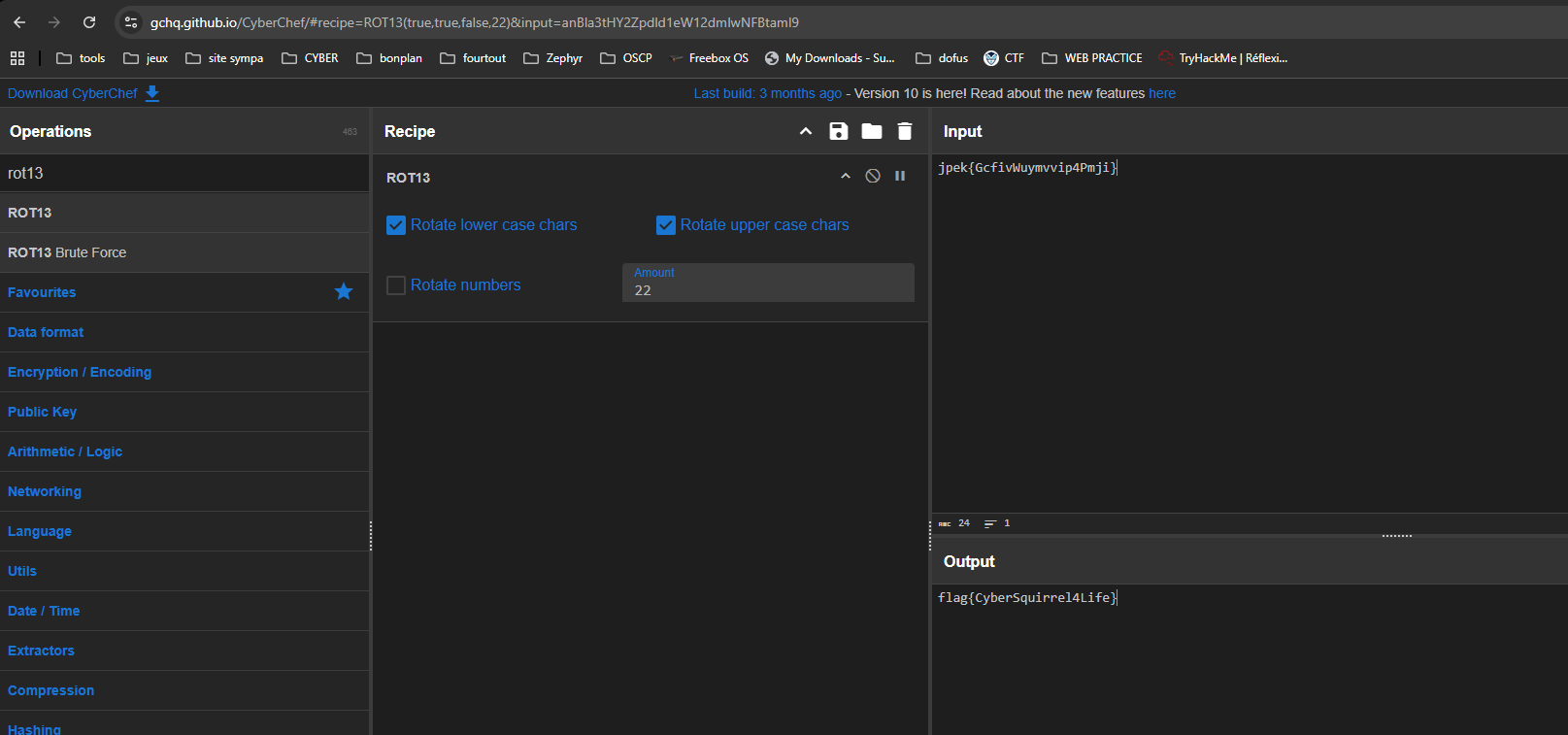Click the operations count 483 badge
The image size is (1568, 735).
coord(350,132)
